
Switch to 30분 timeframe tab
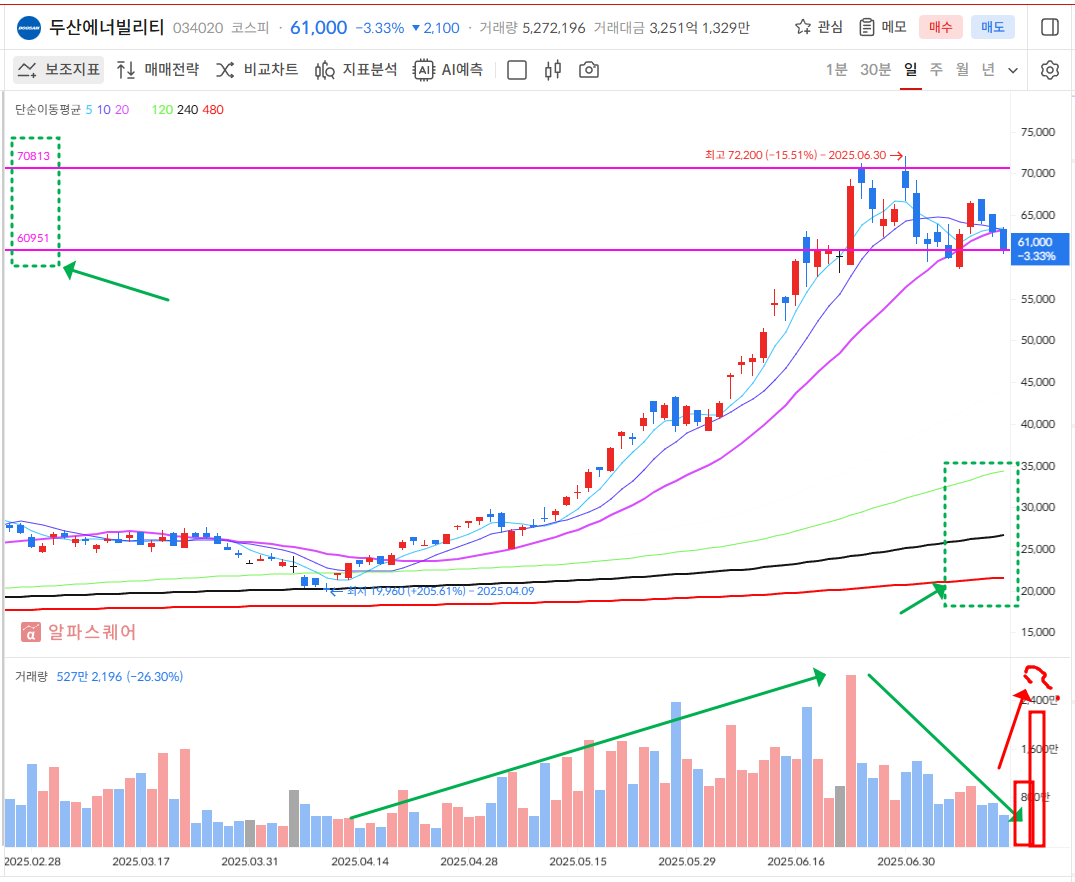click(875, 69)
